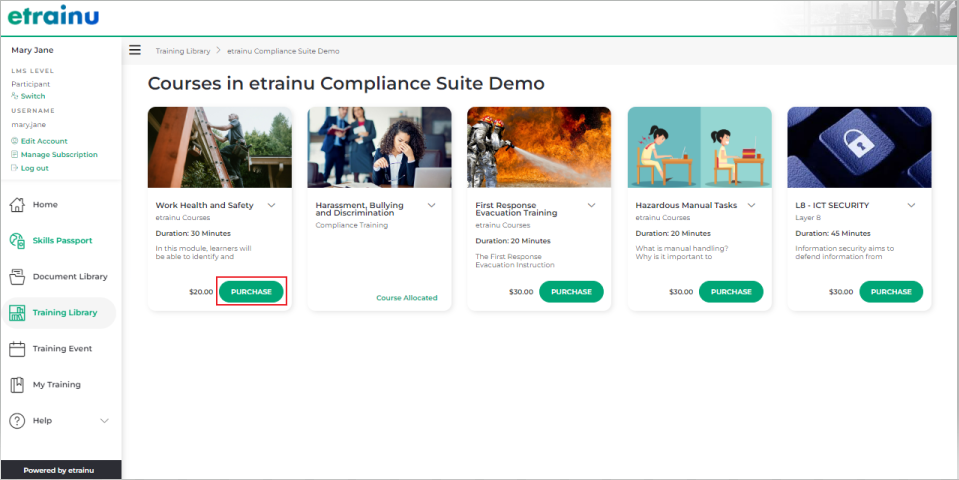Click the Mary Jane user name

point(32,50)
